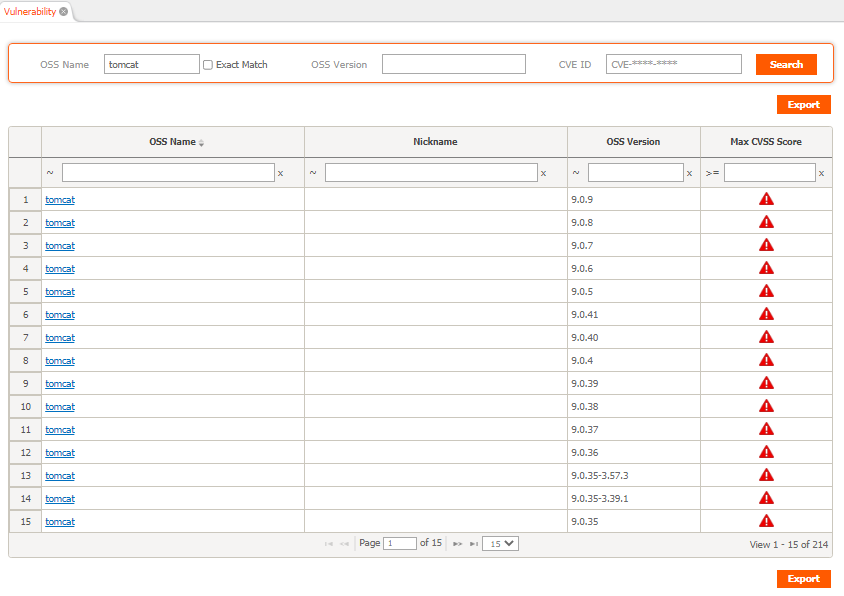Click the red warning icon for version 9.0.38
The height and width of the screenshot is (596, 844).
point(766,406)
